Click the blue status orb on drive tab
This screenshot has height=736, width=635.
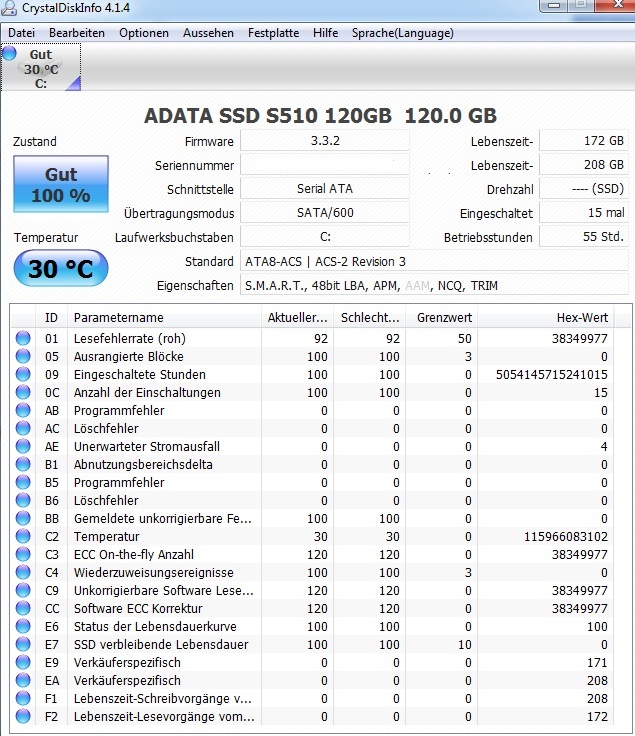pos(9,53)
